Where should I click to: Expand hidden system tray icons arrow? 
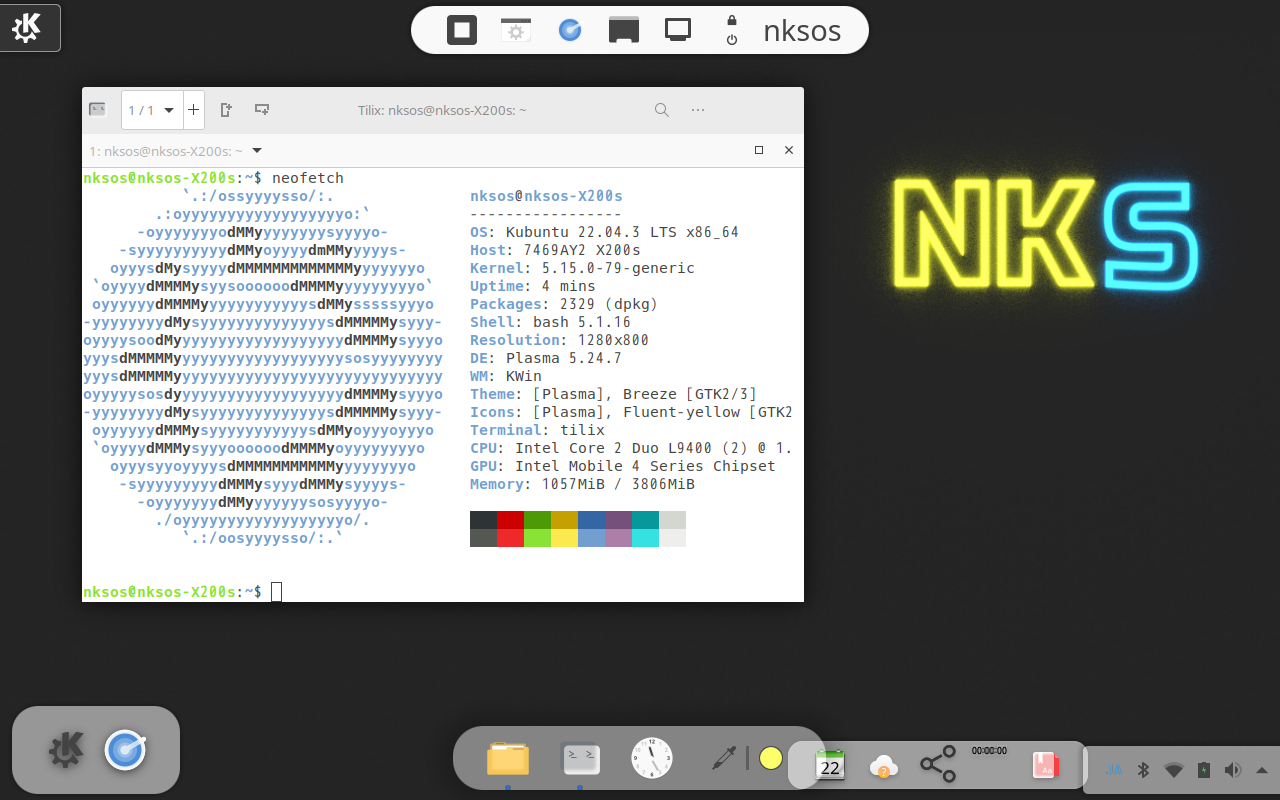point(1262,770)
